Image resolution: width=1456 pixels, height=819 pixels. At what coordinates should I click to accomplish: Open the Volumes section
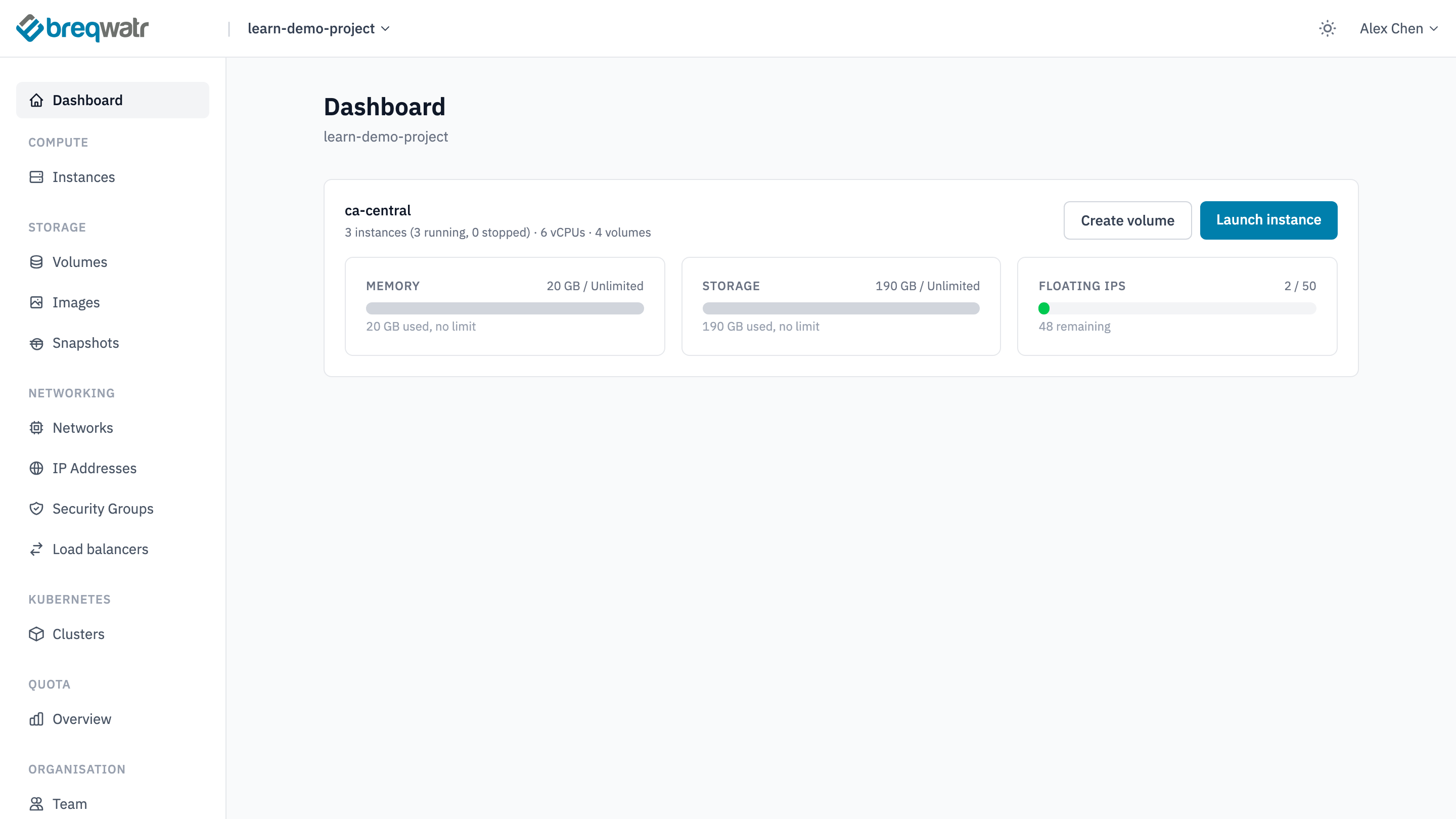112,262
